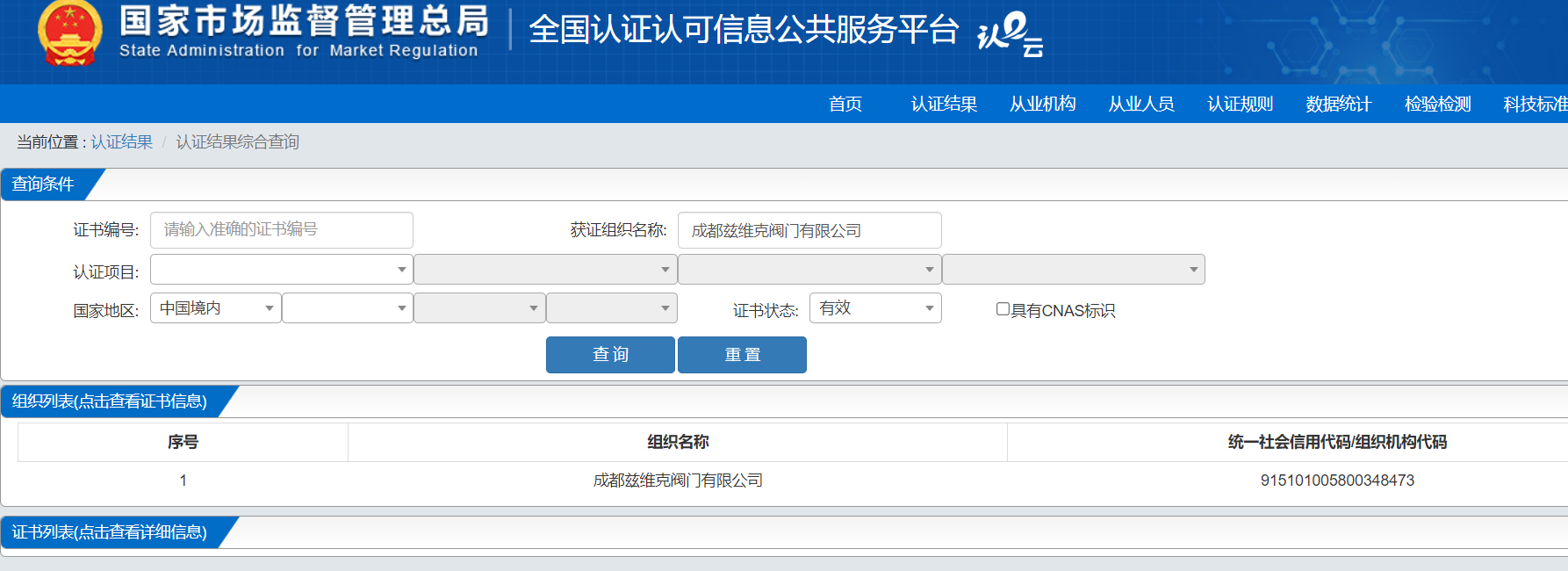Open the empty region dropdown beside 中国境内
The image size is (1568, 571).
[348, 308]
